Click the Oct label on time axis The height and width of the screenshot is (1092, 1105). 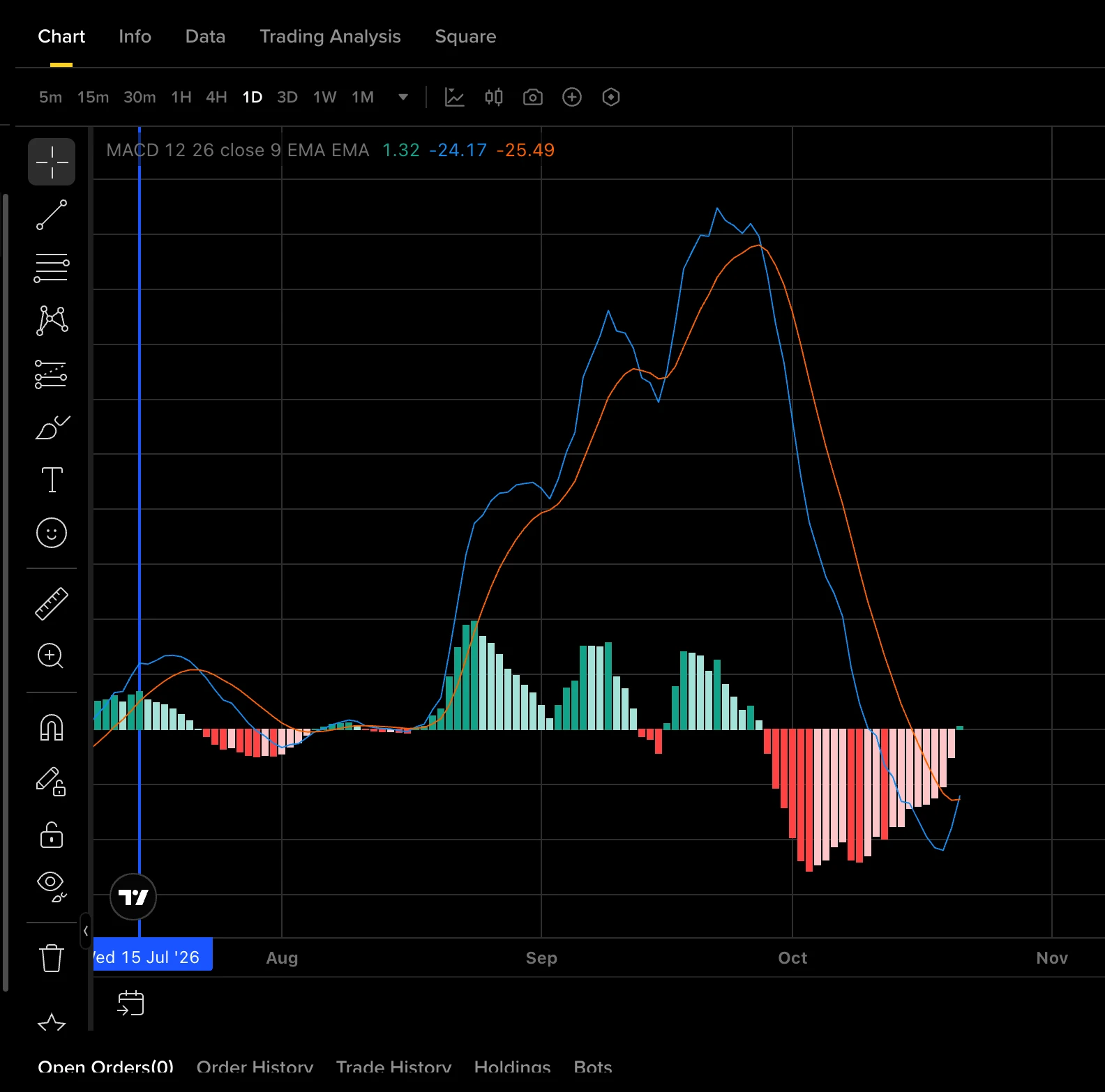click(792, 957)
